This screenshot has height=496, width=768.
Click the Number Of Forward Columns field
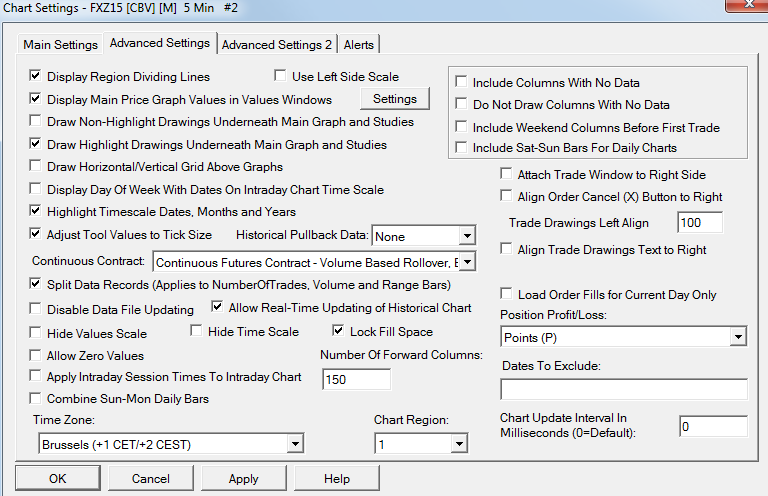(356, 380)
